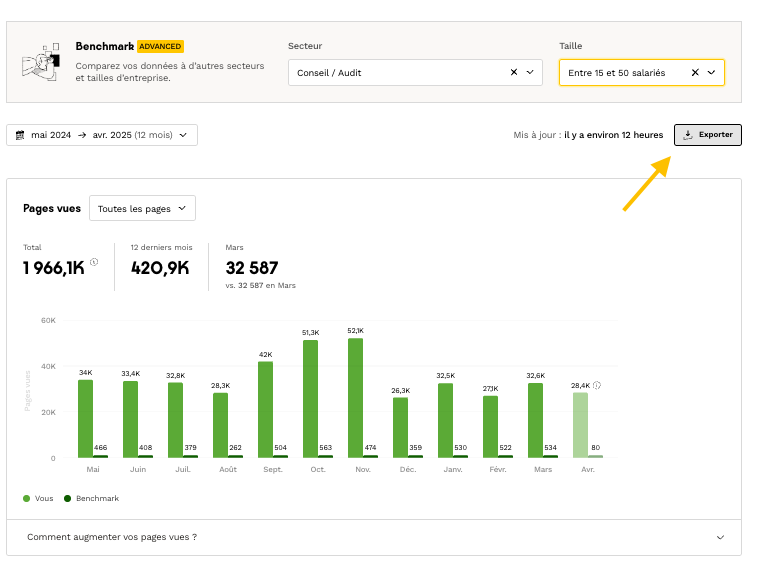Viewport: 782px width, 574px height.
Task: Select the Déc. bar showing 26,3K
Action: pyautogui.click(x=400, y=428)
